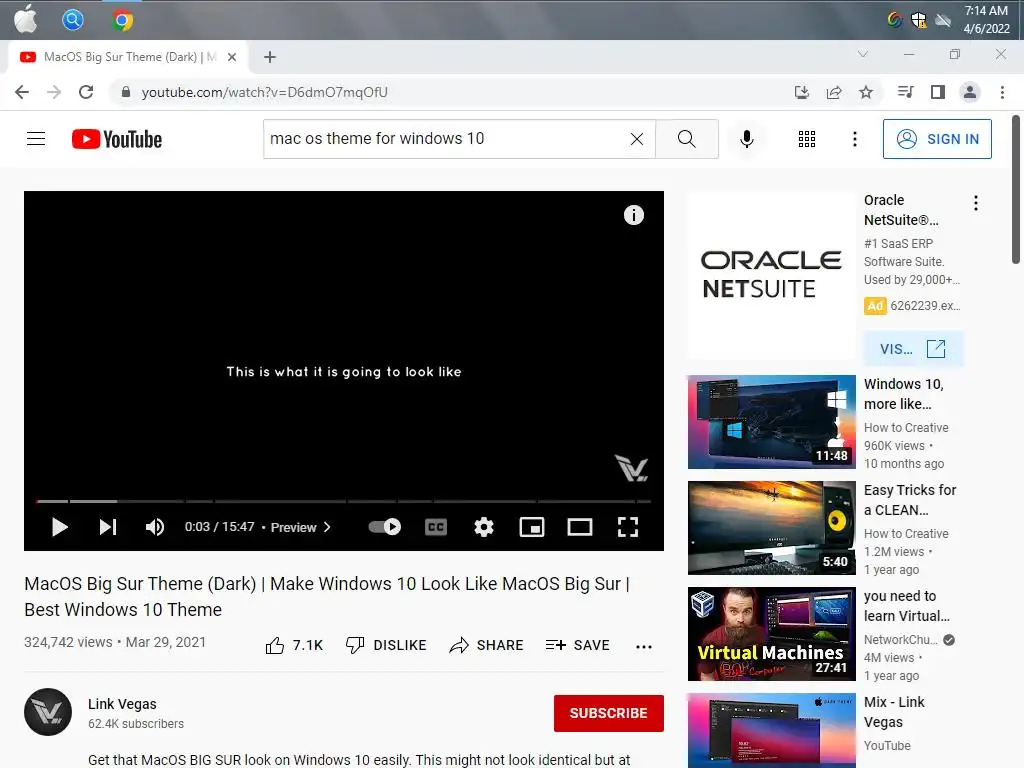Open the Virtual Machines 27:41 thumbnail
The image size is (1024, 768).
[771, 633]
